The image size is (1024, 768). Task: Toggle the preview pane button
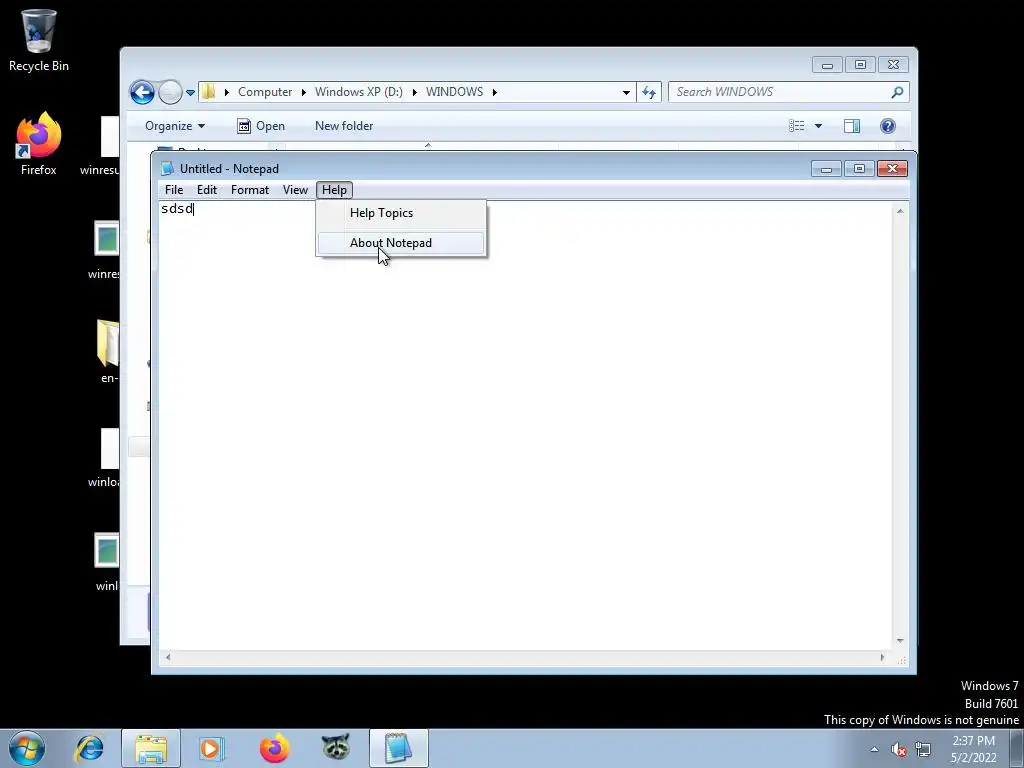tap(852, 126)
